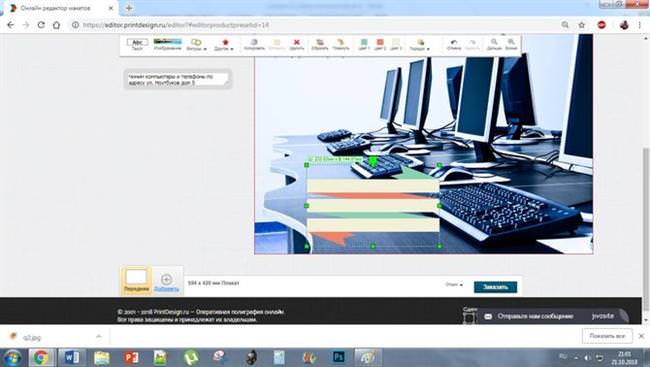Click the text field about computer repair
This screenshot has height=367, width=650.
point(178,79)
